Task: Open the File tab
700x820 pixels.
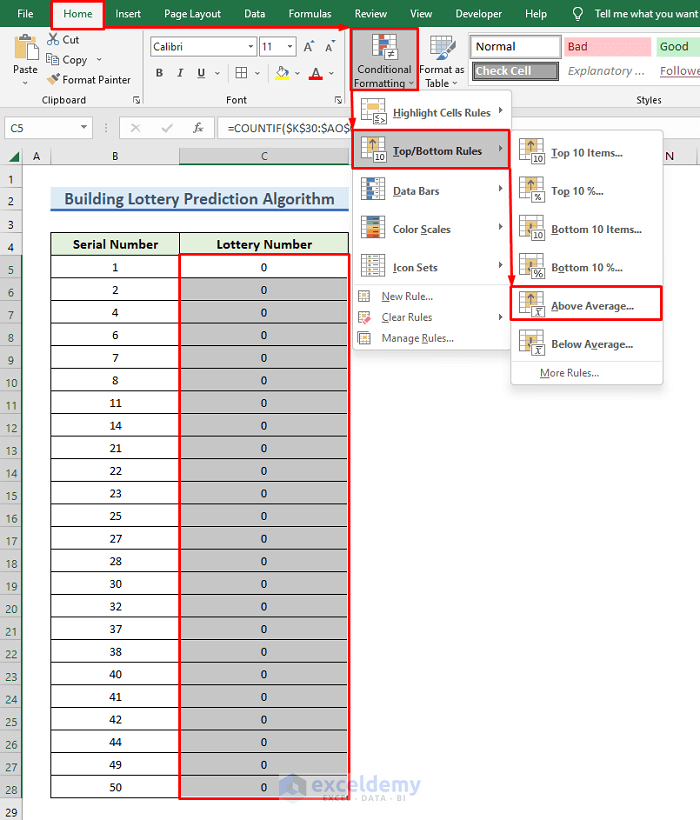Action: point(25,14)
